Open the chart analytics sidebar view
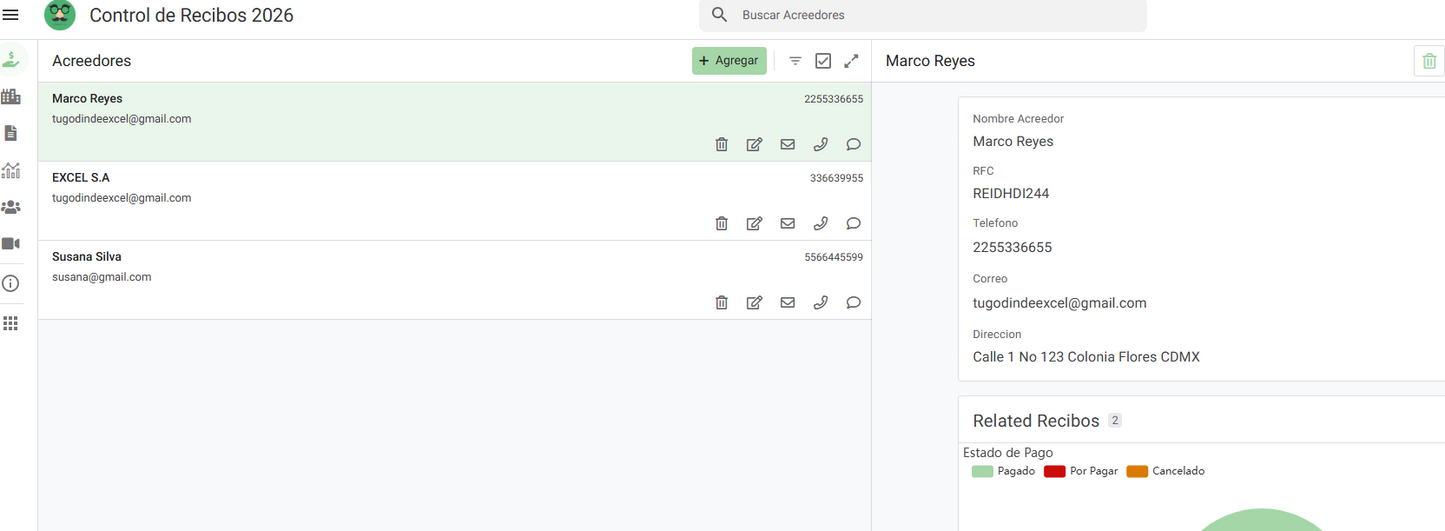The height and width of the screenshot is (531, 1445). 11,170
